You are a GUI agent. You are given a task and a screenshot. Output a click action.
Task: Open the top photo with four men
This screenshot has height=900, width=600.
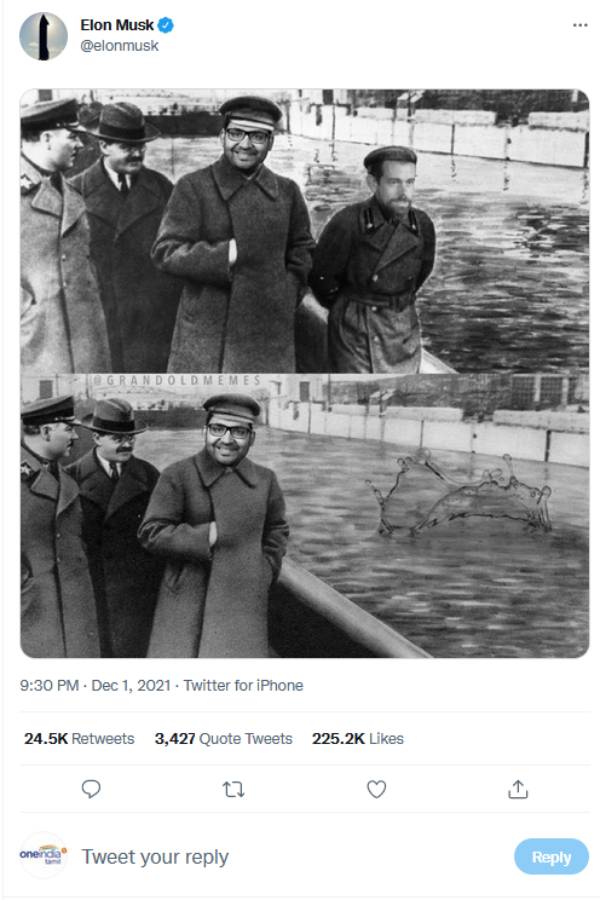[304, 230]
